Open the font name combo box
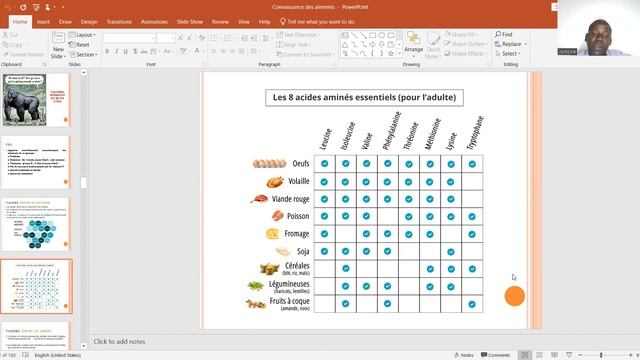The height and width of the screenshot is (360, 640). click(x=130, y=38)
